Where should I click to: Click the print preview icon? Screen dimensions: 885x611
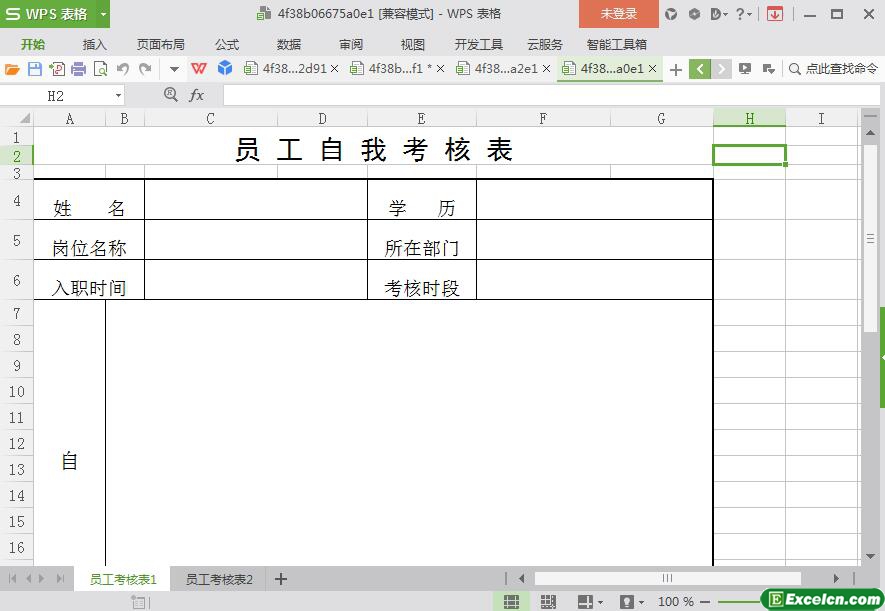click(100, 69)
